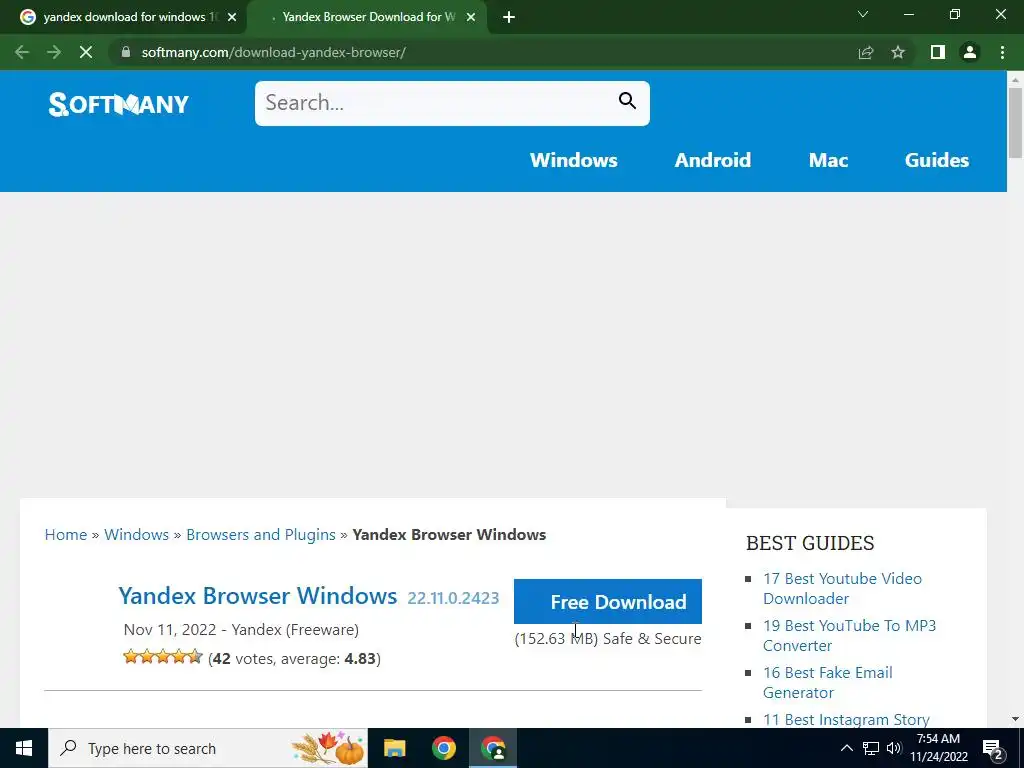Click the volume speaker icon in the tray

click(x=894, y=748)
